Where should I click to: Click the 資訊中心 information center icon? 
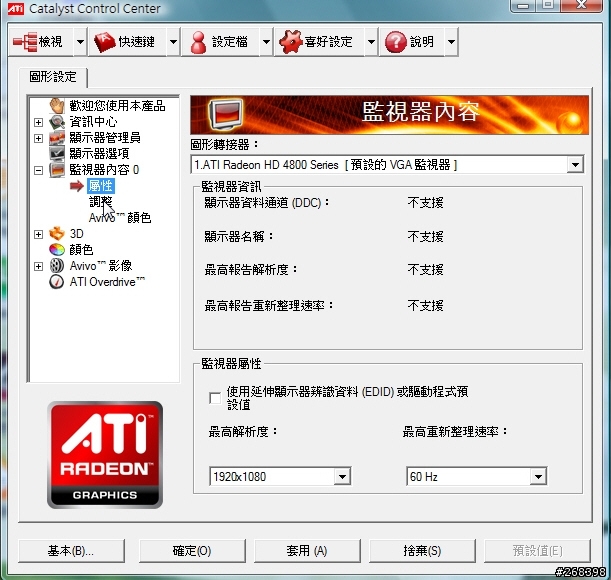click(x=57, y=122)
